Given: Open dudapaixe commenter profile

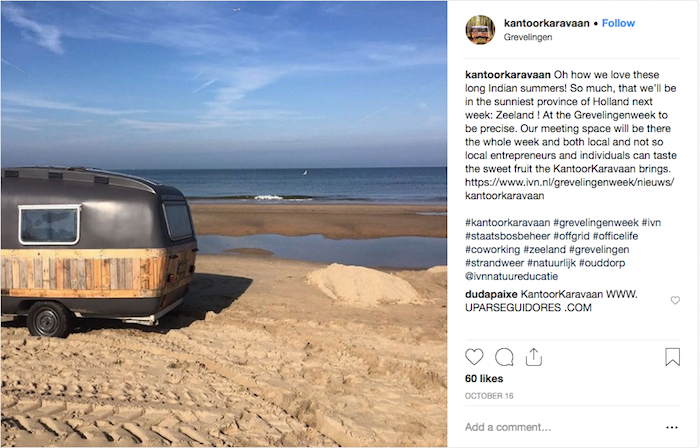Looking at the screenshot, I should click(491, 294).
